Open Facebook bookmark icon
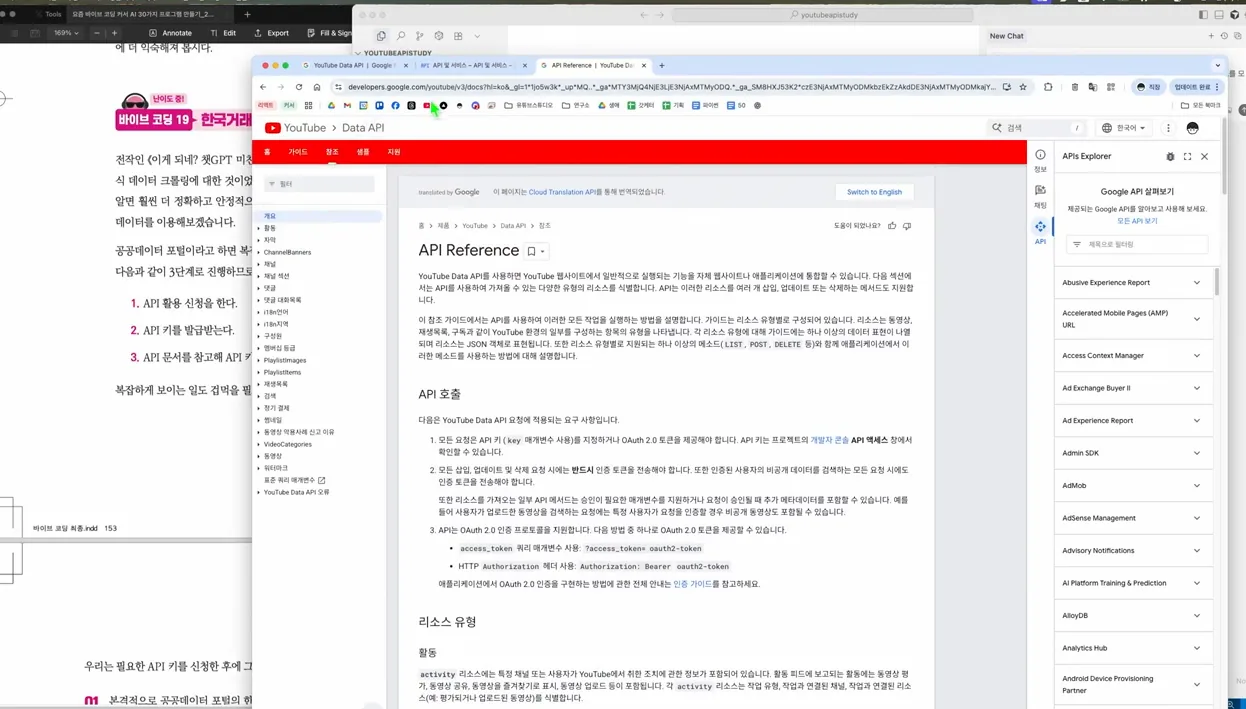Viewport: 1246px width, 709px height. click(395, 105)
